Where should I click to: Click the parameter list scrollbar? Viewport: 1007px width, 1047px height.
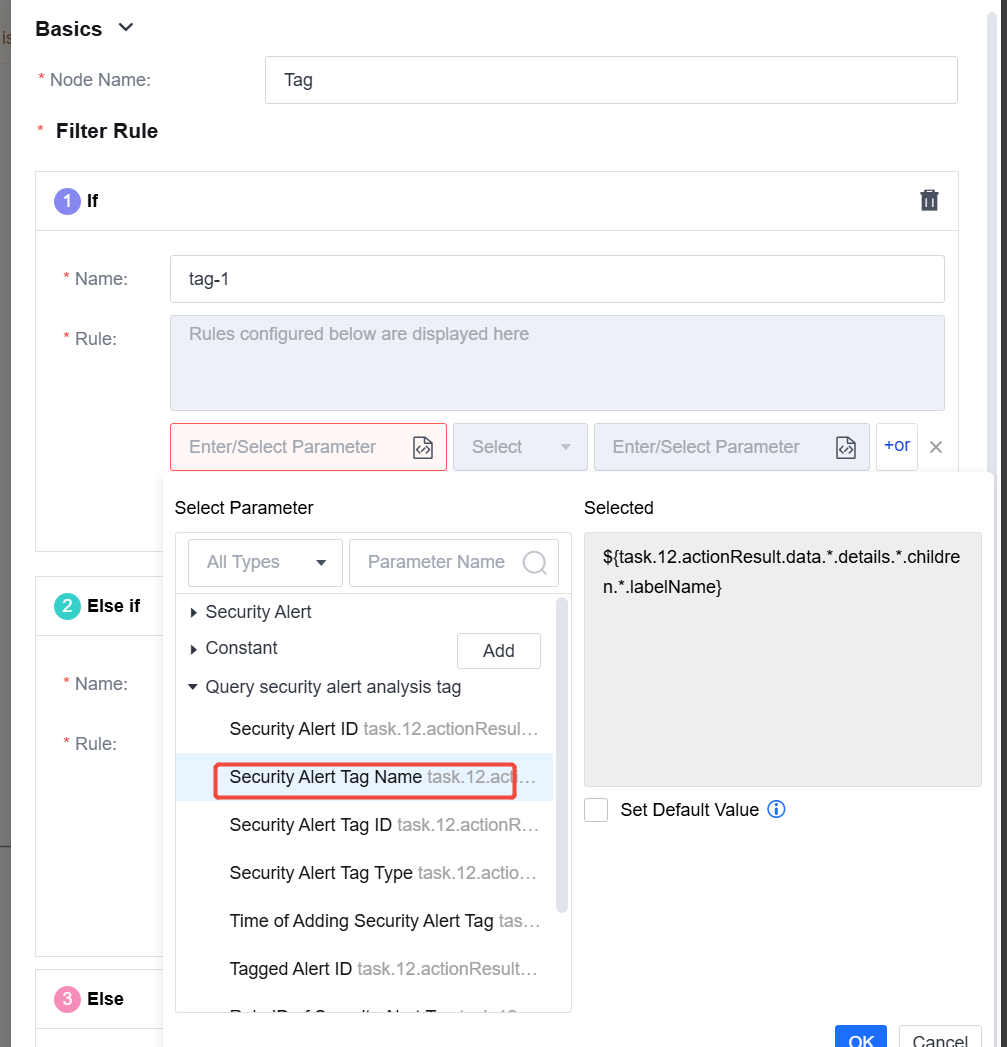562,755
